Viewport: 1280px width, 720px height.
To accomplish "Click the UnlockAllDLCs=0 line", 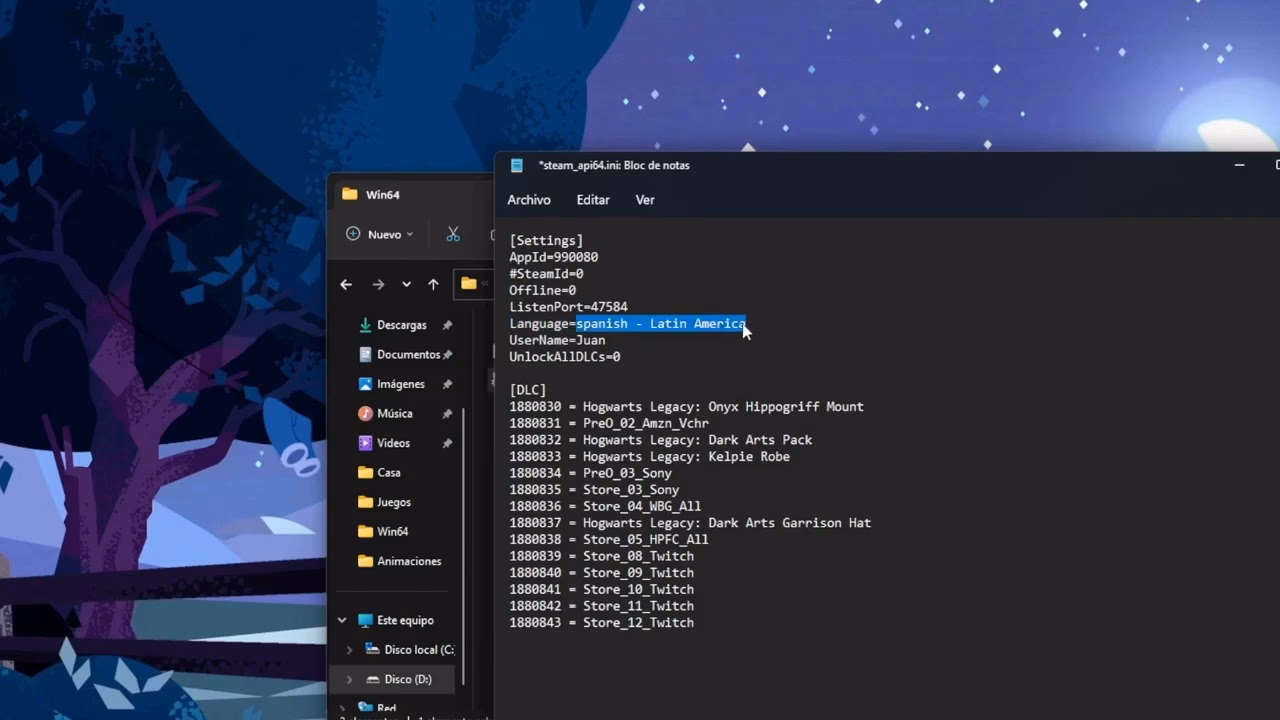I will point(565,357).
